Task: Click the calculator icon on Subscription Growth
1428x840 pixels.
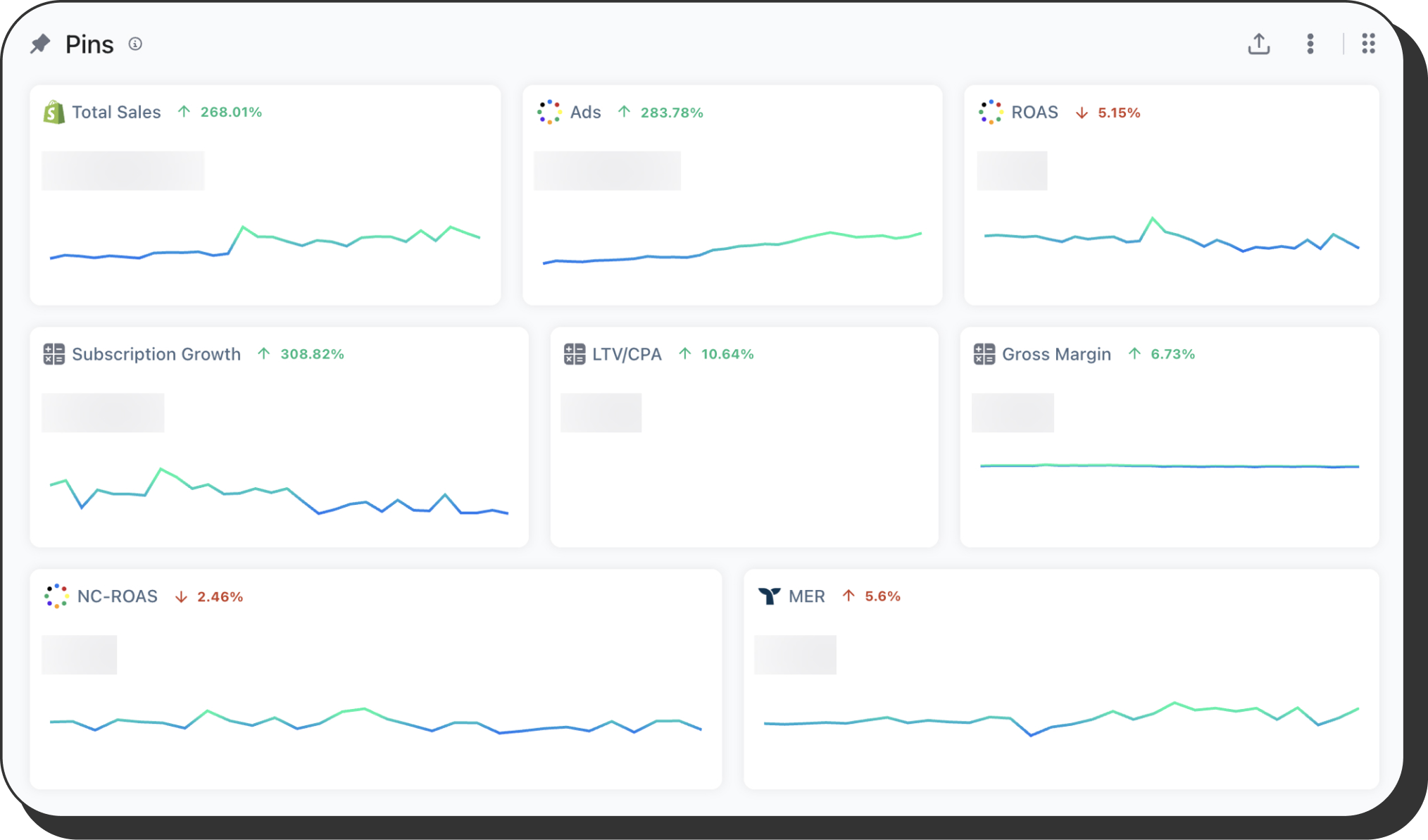Action: coord(54,354)
